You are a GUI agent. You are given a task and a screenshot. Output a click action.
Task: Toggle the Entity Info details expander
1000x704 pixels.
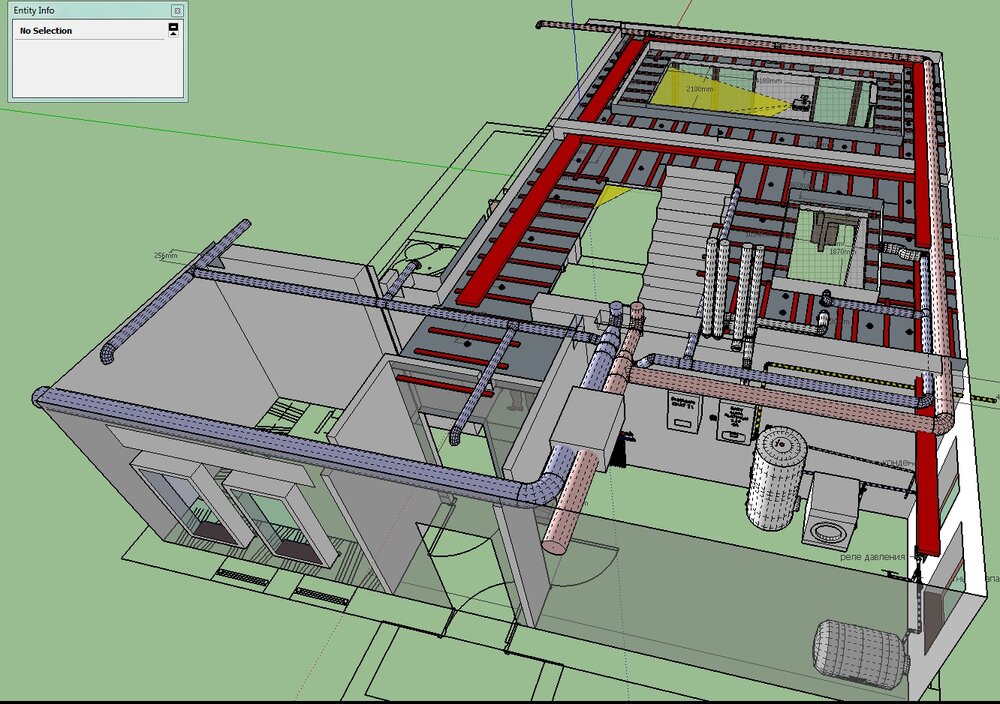[x=173, y=29]
